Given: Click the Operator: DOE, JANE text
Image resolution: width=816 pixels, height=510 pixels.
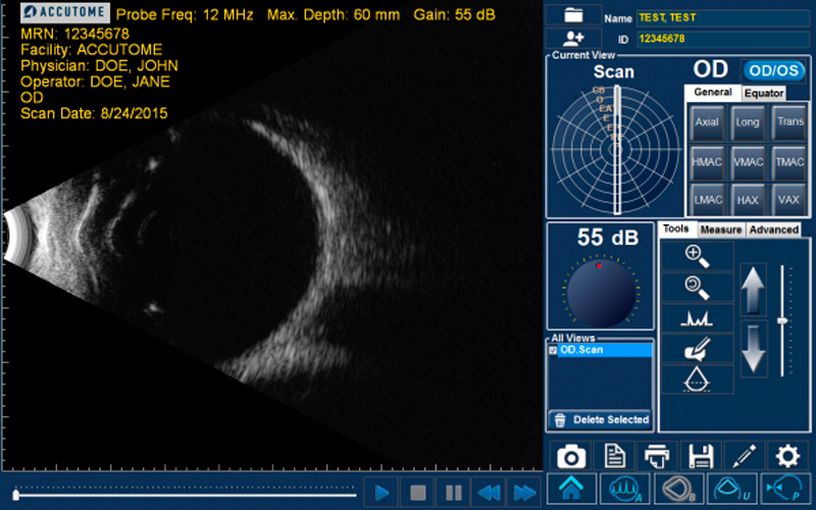Looking at the screenshot, I should pos(95,82).
